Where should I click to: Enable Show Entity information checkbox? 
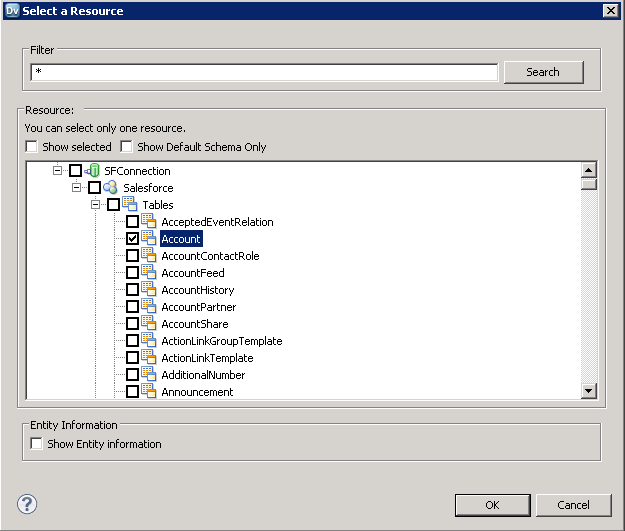tap(37, 444)
